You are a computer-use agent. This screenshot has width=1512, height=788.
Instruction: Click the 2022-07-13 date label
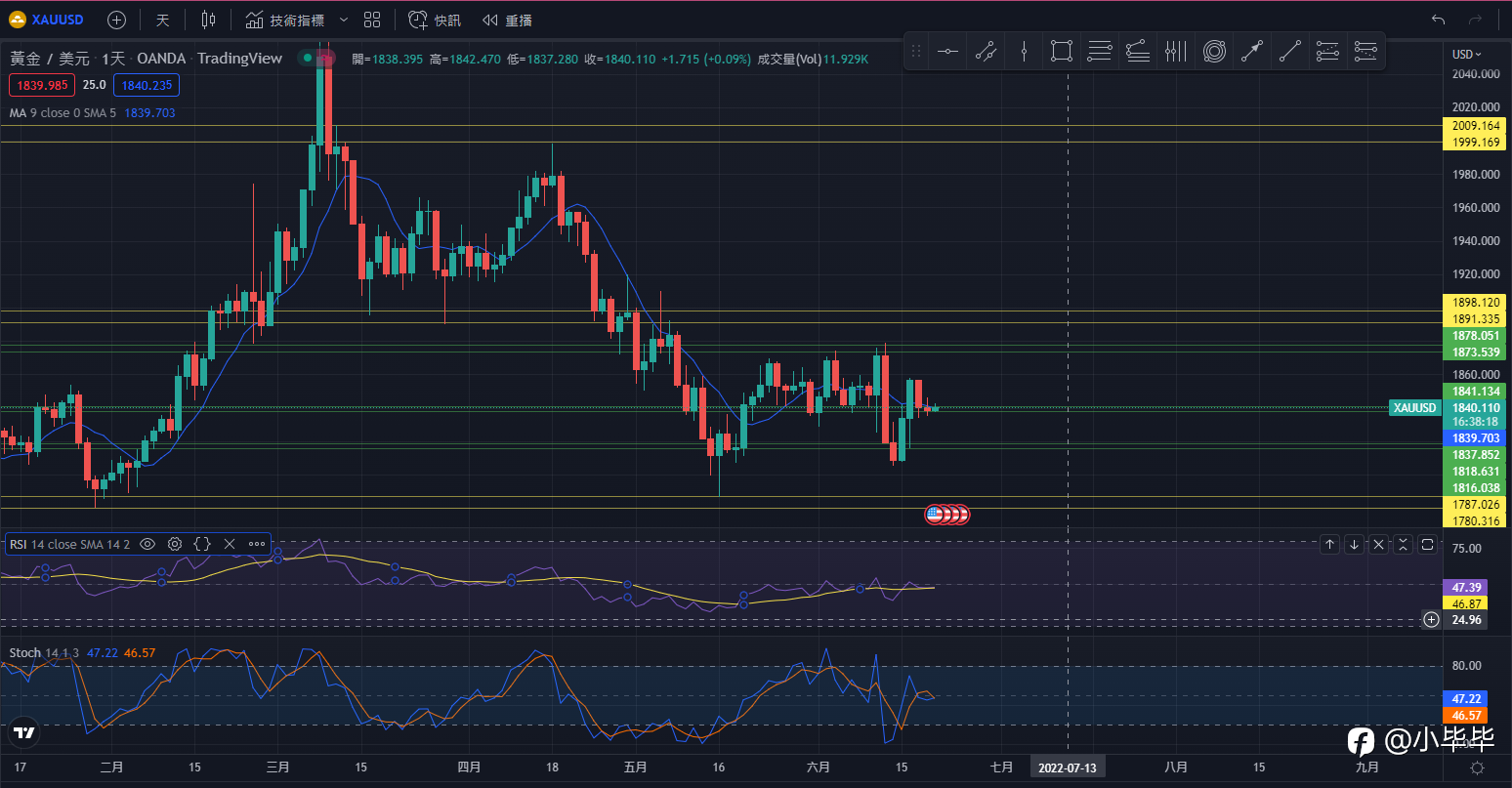1067,767
